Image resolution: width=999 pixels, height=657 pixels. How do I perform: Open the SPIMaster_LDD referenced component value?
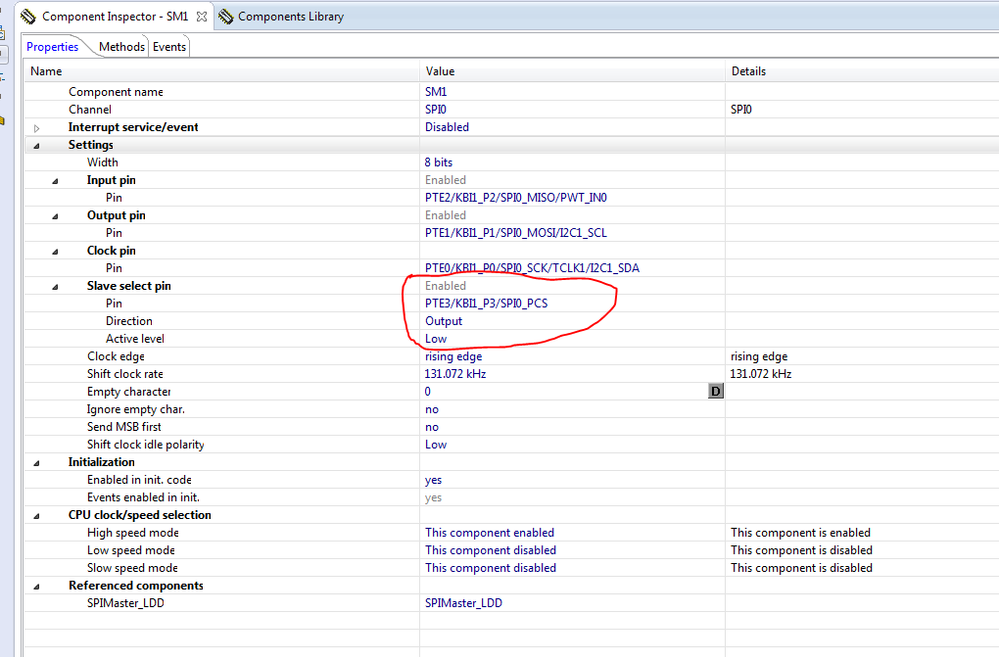(x=463, y=603)
